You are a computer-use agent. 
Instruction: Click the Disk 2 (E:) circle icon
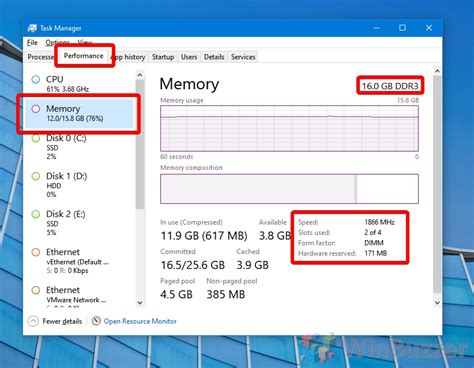tap(36, 214)
